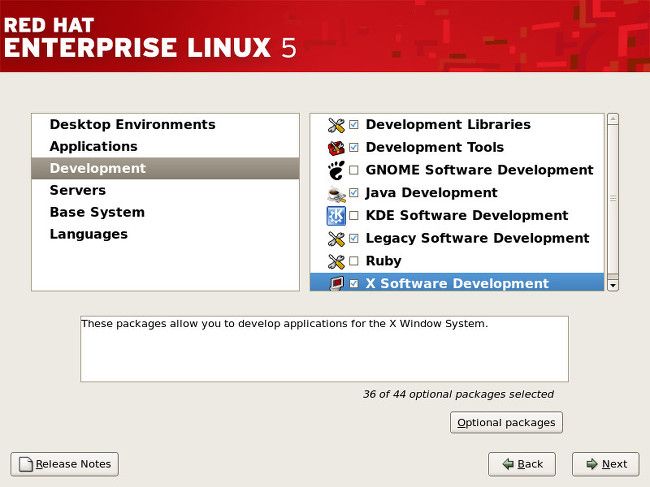Click the package list scrollbar up arrow

click(x=613, y=119)
